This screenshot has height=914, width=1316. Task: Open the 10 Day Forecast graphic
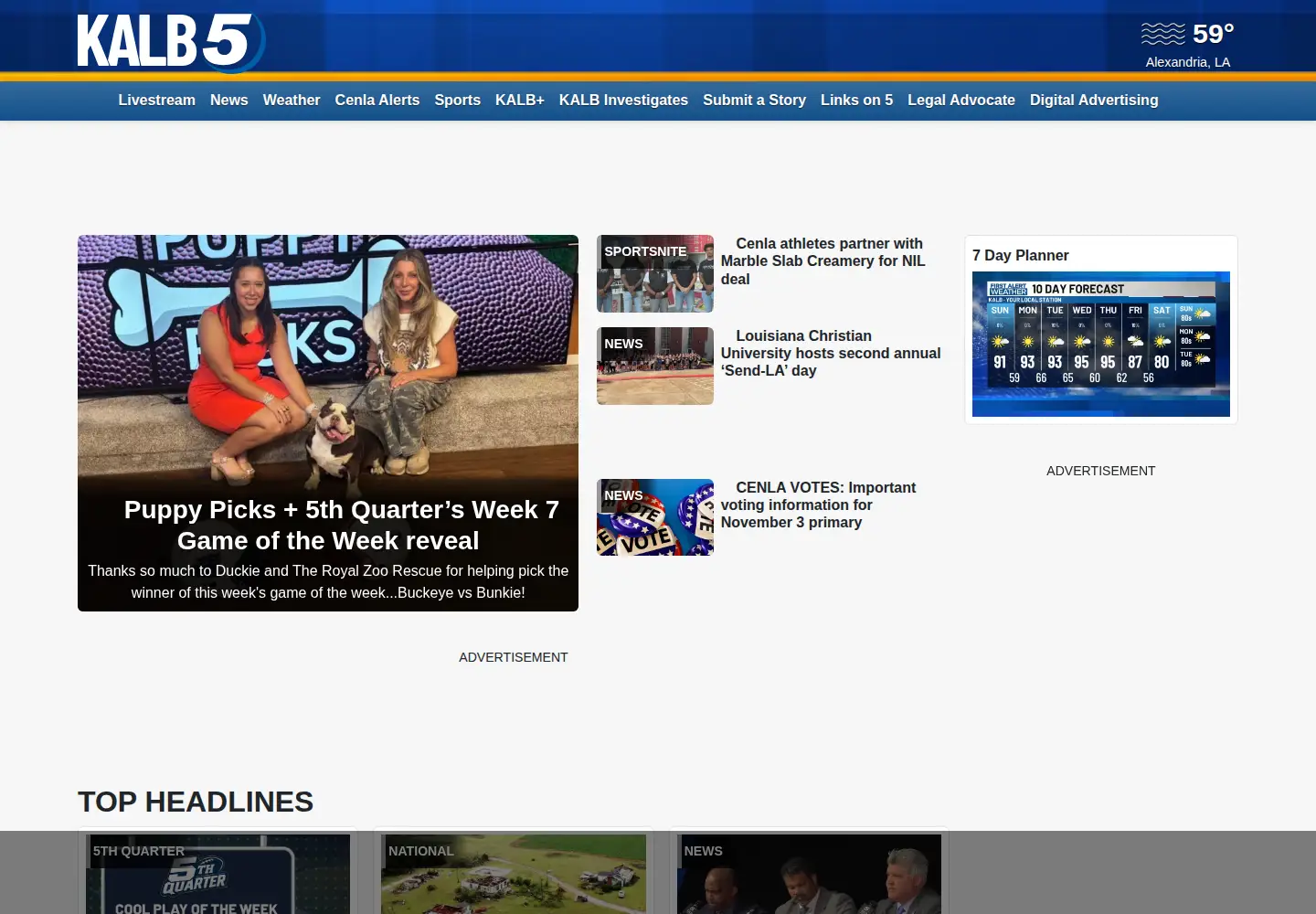click(x=1101, y=344)
